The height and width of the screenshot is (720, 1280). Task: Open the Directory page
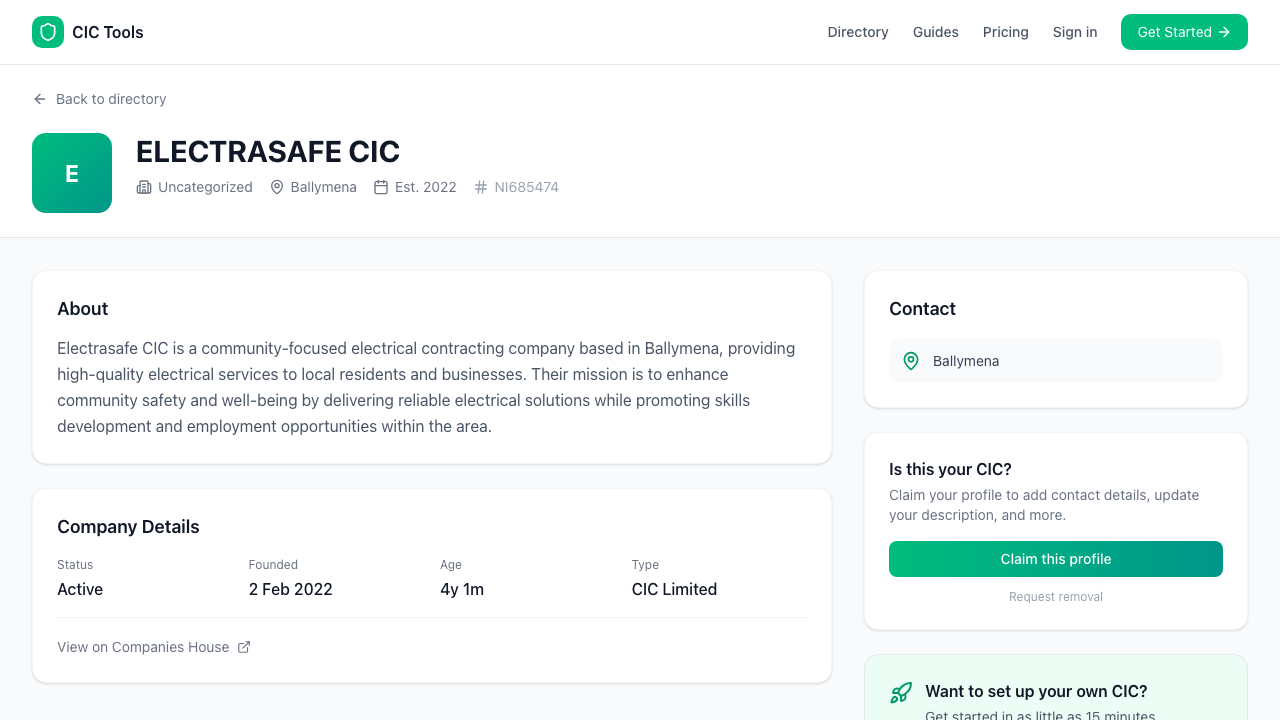coord(857,32)
